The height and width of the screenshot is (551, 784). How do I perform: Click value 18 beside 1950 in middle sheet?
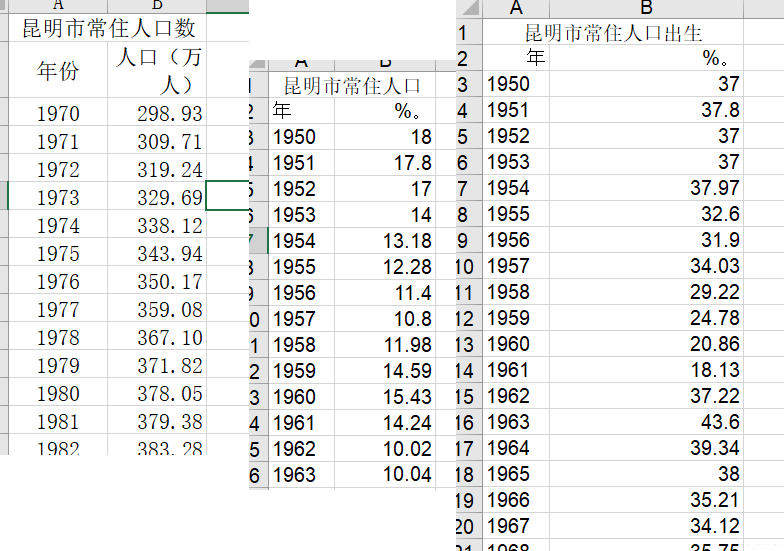(x=384, y=136)
